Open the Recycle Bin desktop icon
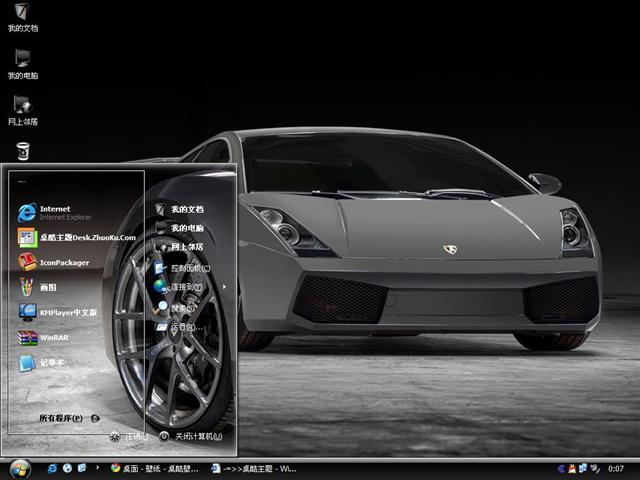 click(x=23, y=151)
